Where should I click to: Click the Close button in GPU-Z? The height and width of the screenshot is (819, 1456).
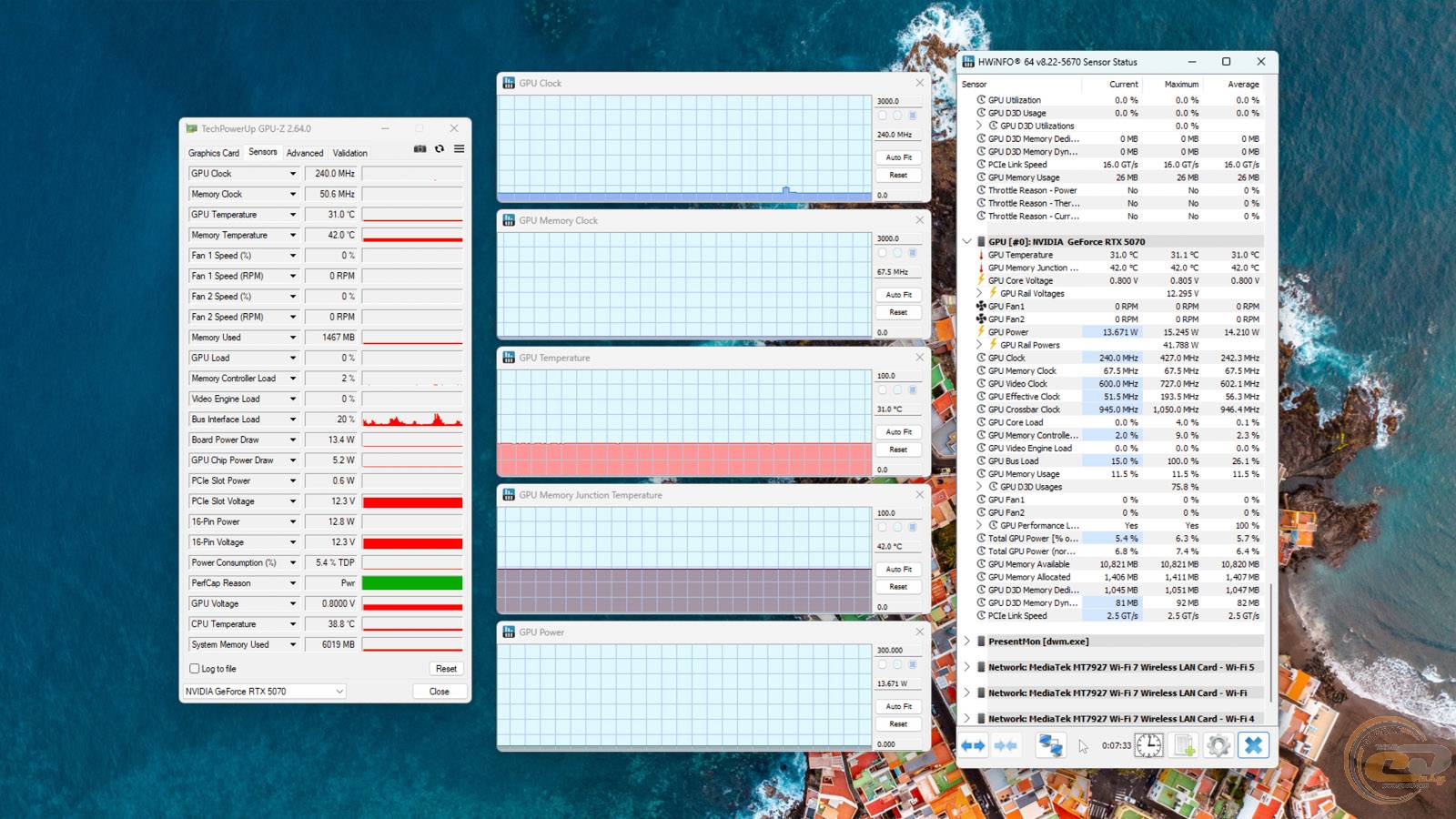440,692
